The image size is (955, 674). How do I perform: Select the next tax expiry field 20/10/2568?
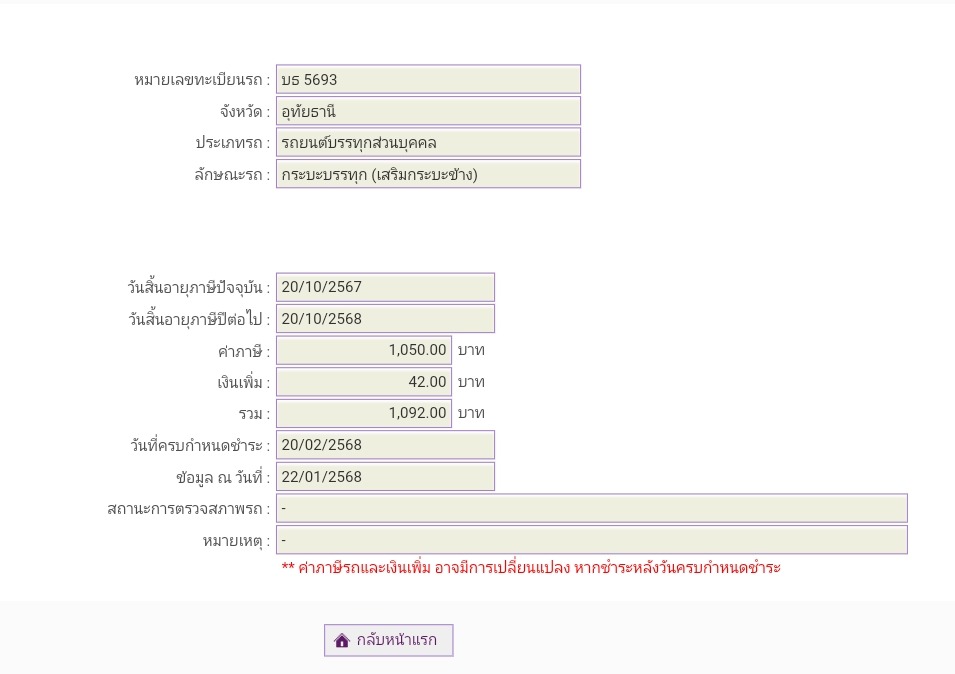(385, 318)
